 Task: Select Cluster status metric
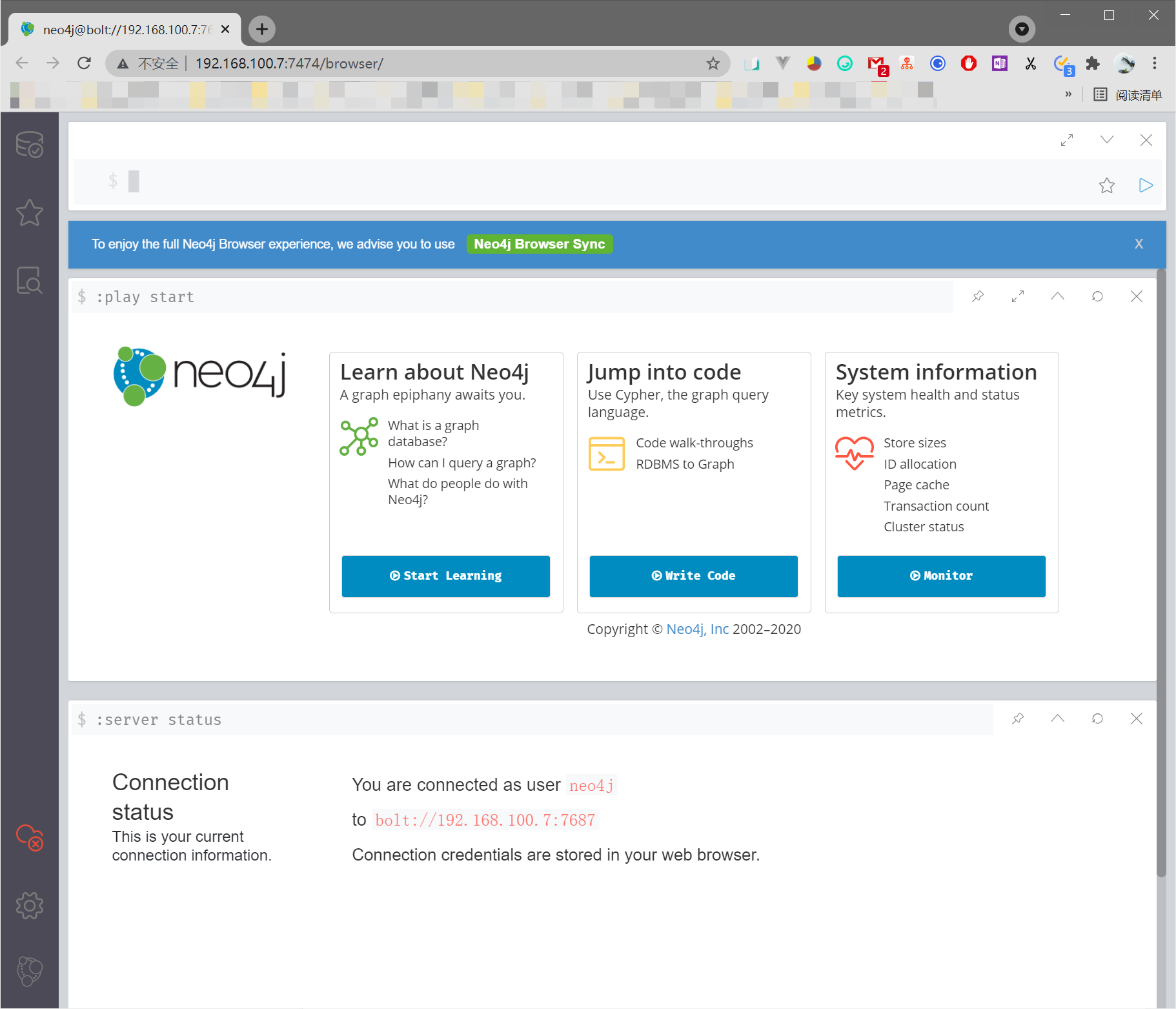point(924,527)
